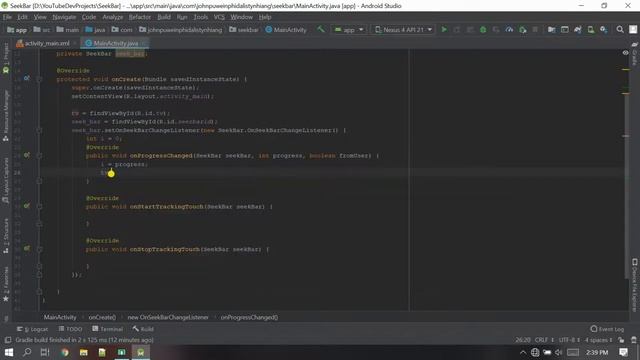Toggle the read-only lock icon in status bar
The height and width of the screenshot is (360, 640).
(x=621, y=340)
